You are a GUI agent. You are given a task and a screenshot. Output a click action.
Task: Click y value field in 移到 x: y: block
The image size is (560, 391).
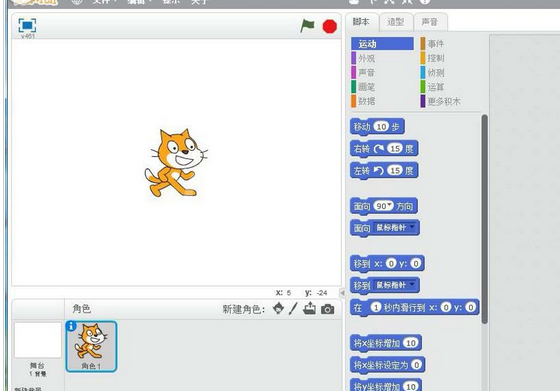pyautogui.click(x=415, y=264)
